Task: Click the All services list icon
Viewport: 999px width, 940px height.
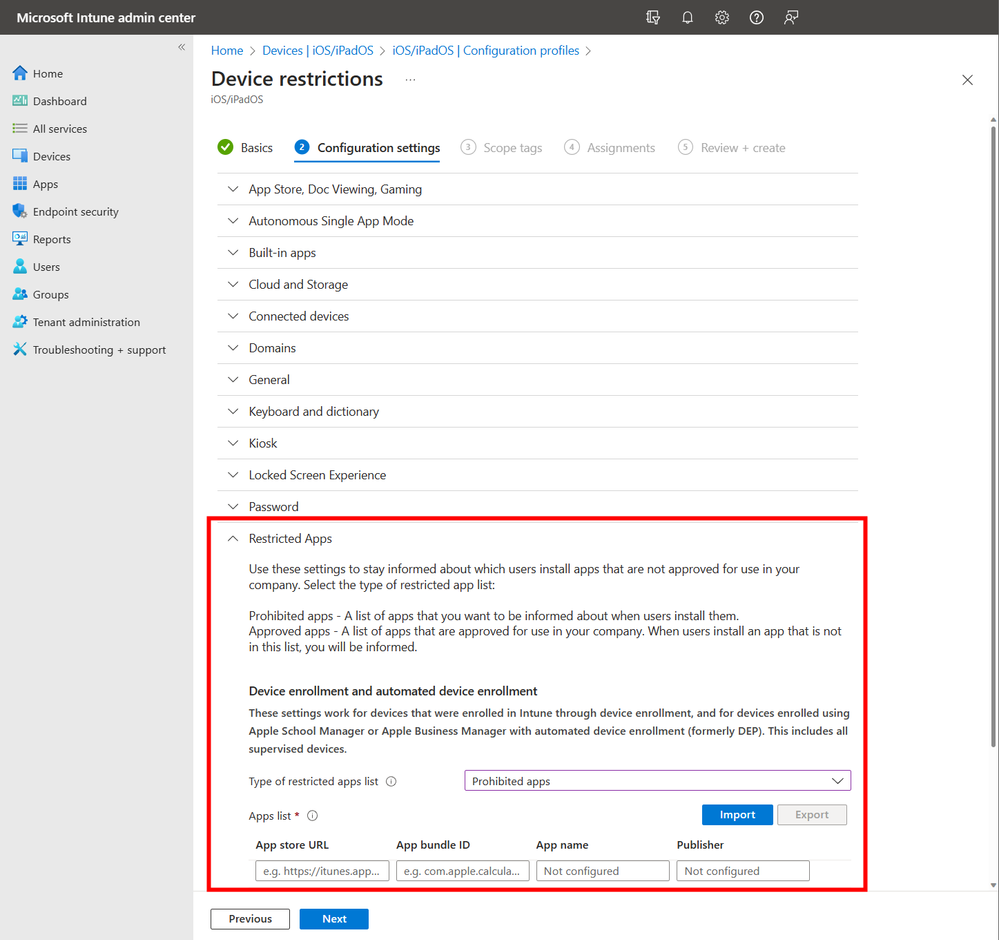Action: point(20,128)
